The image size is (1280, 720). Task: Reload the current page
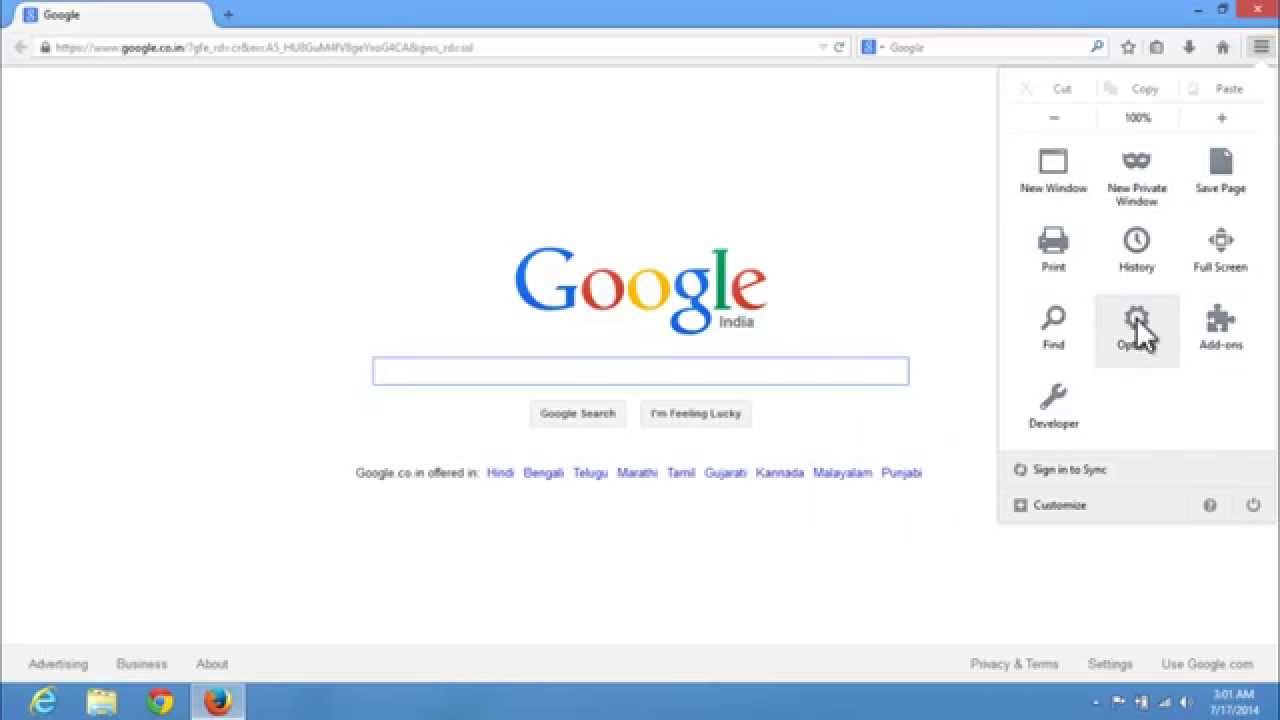pyautogui.click(x=840, y=47)
